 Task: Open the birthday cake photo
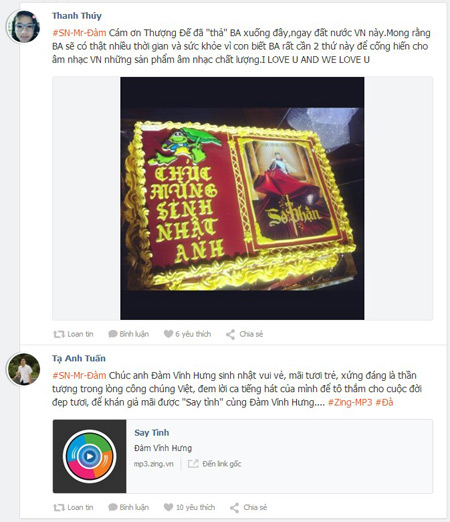(242, 198)
